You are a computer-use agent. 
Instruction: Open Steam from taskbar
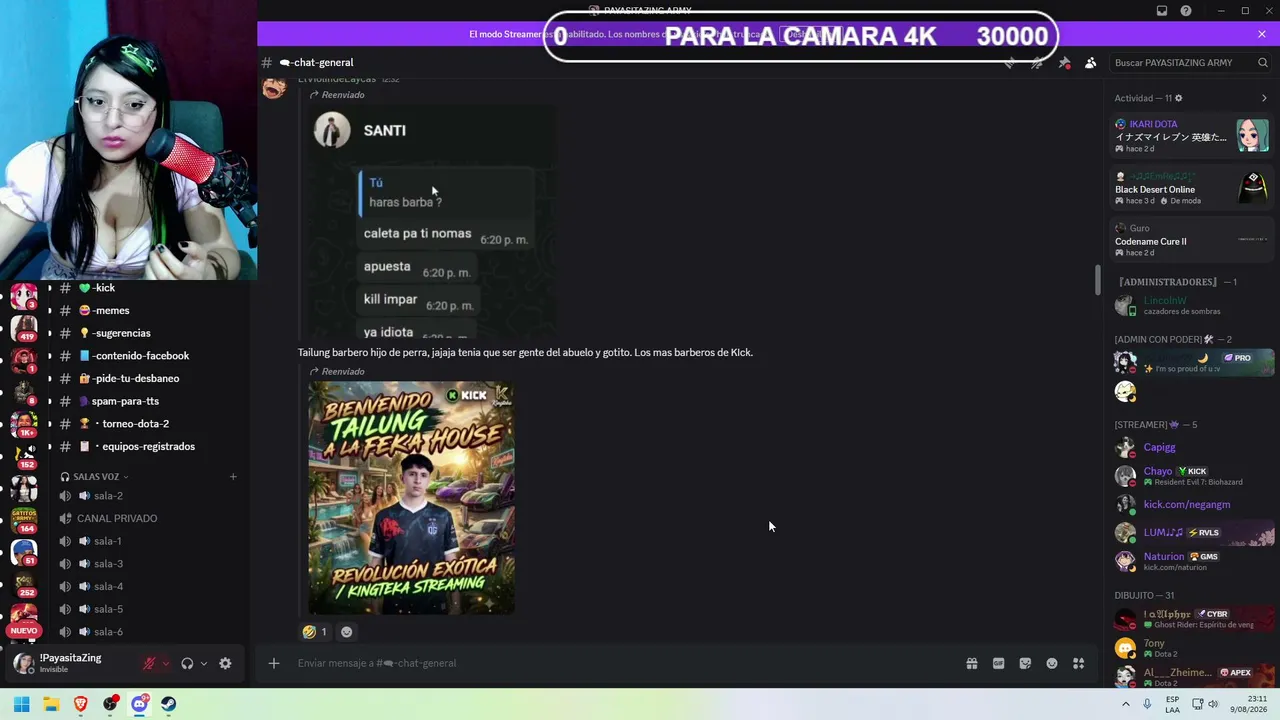(x=169, y=704)
